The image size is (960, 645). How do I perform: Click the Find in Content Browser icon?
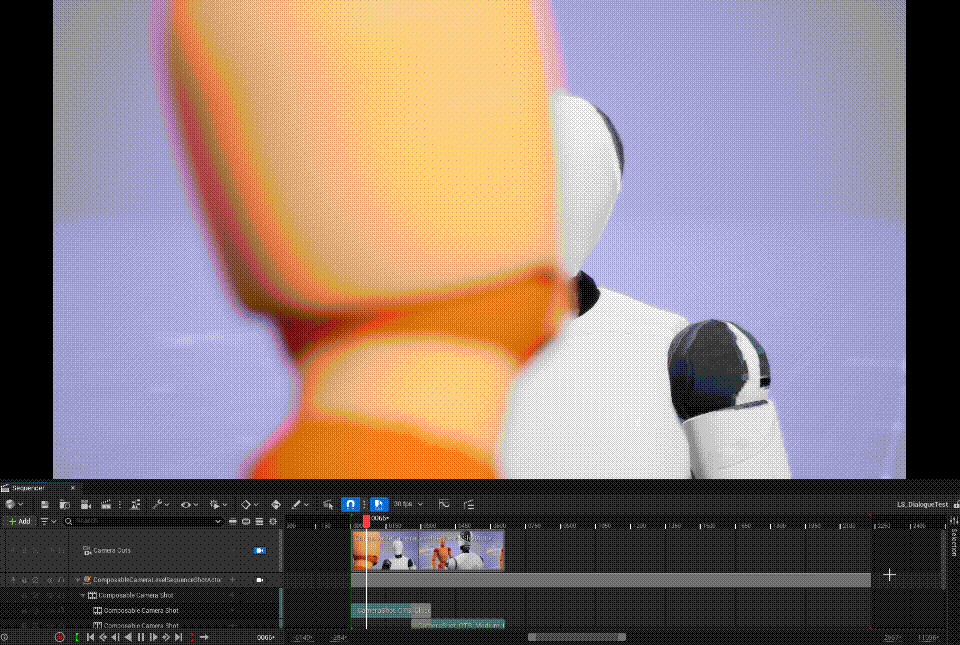click(65, 504)
